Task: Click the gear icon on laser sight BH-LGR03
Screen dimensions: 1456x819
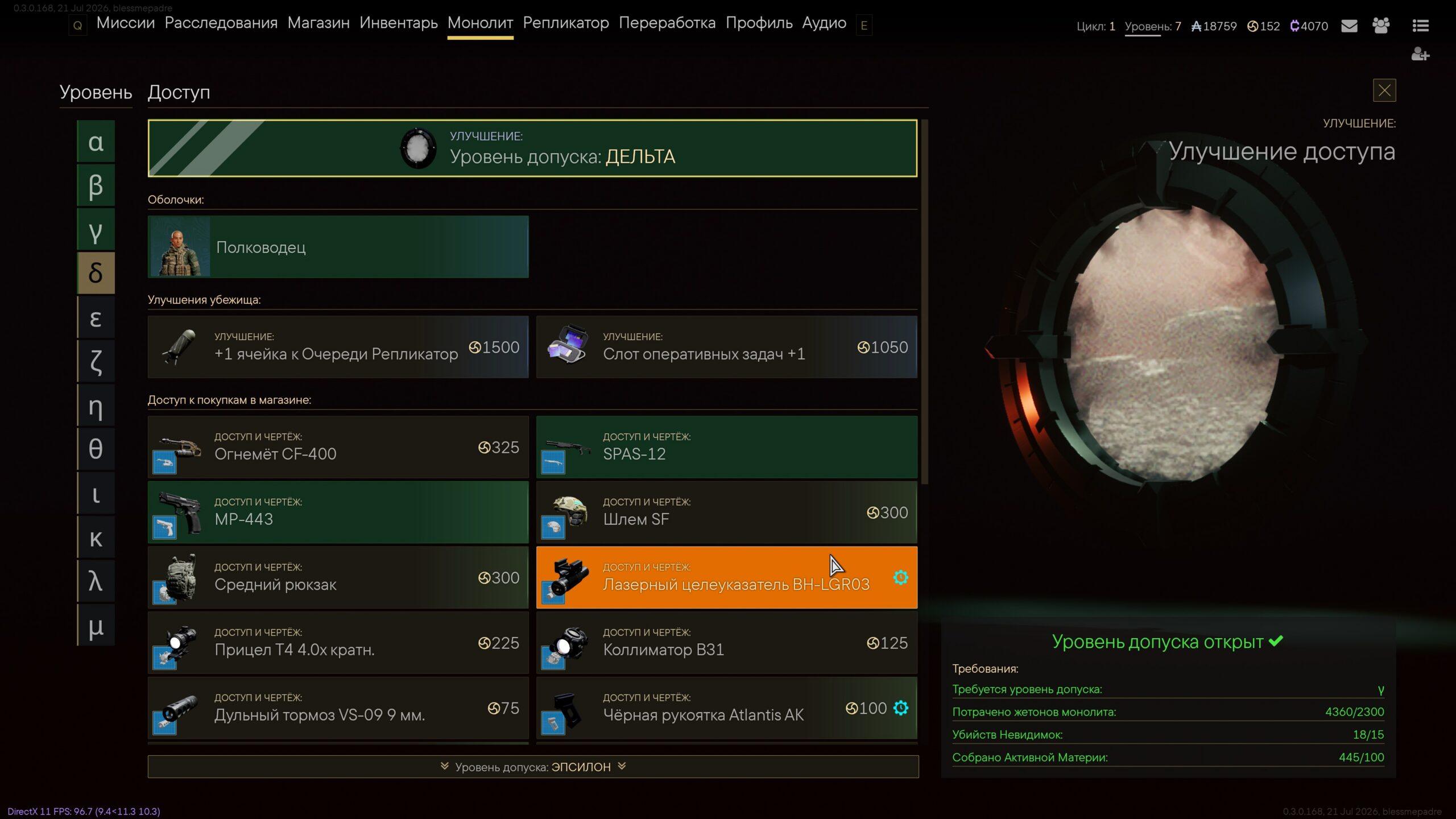Action: tap(900, 577)
